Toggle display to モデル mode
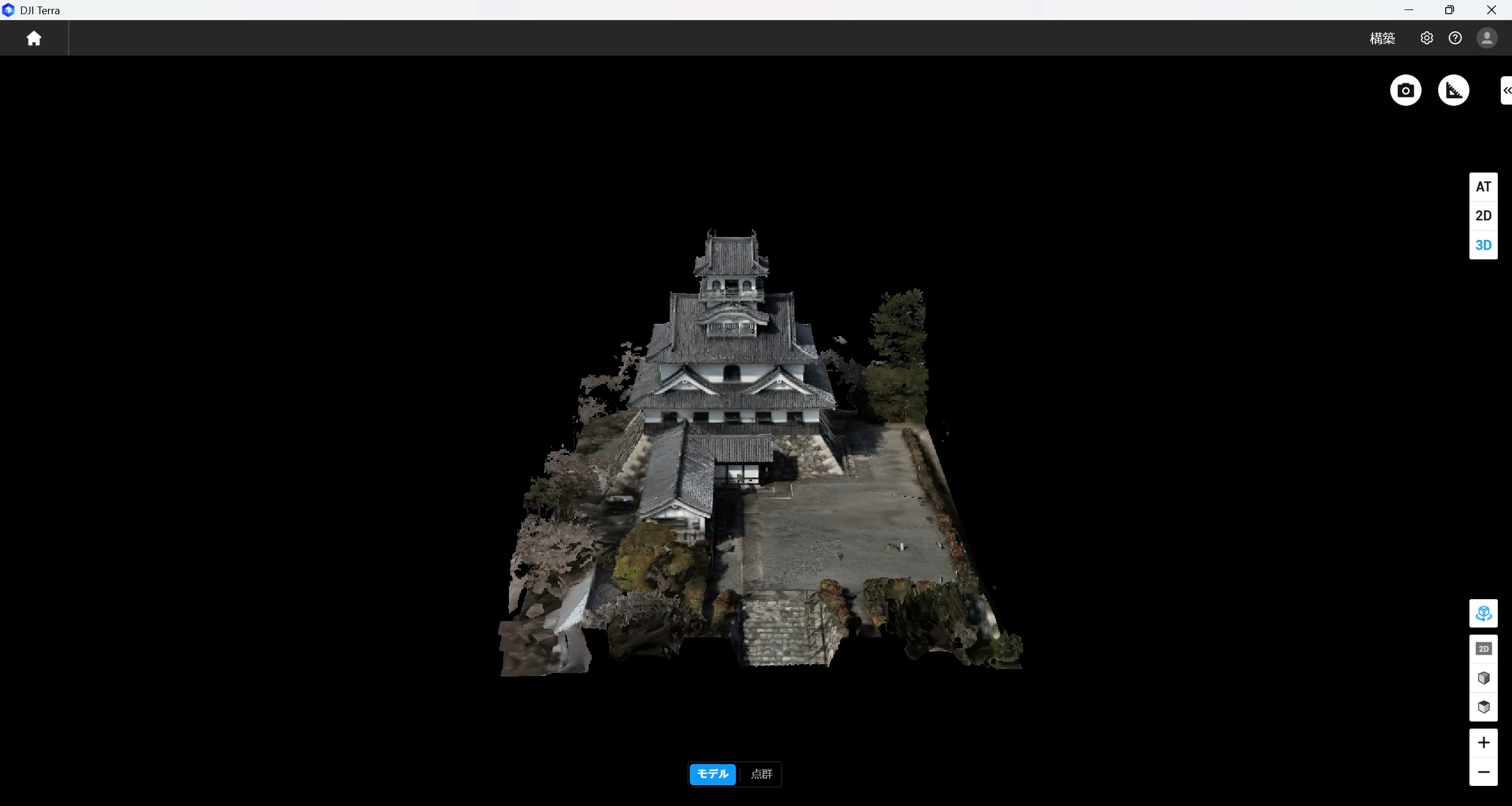The width and height of the screenshot is (1512, 806). pyautogui.click(x=712, y=774)
